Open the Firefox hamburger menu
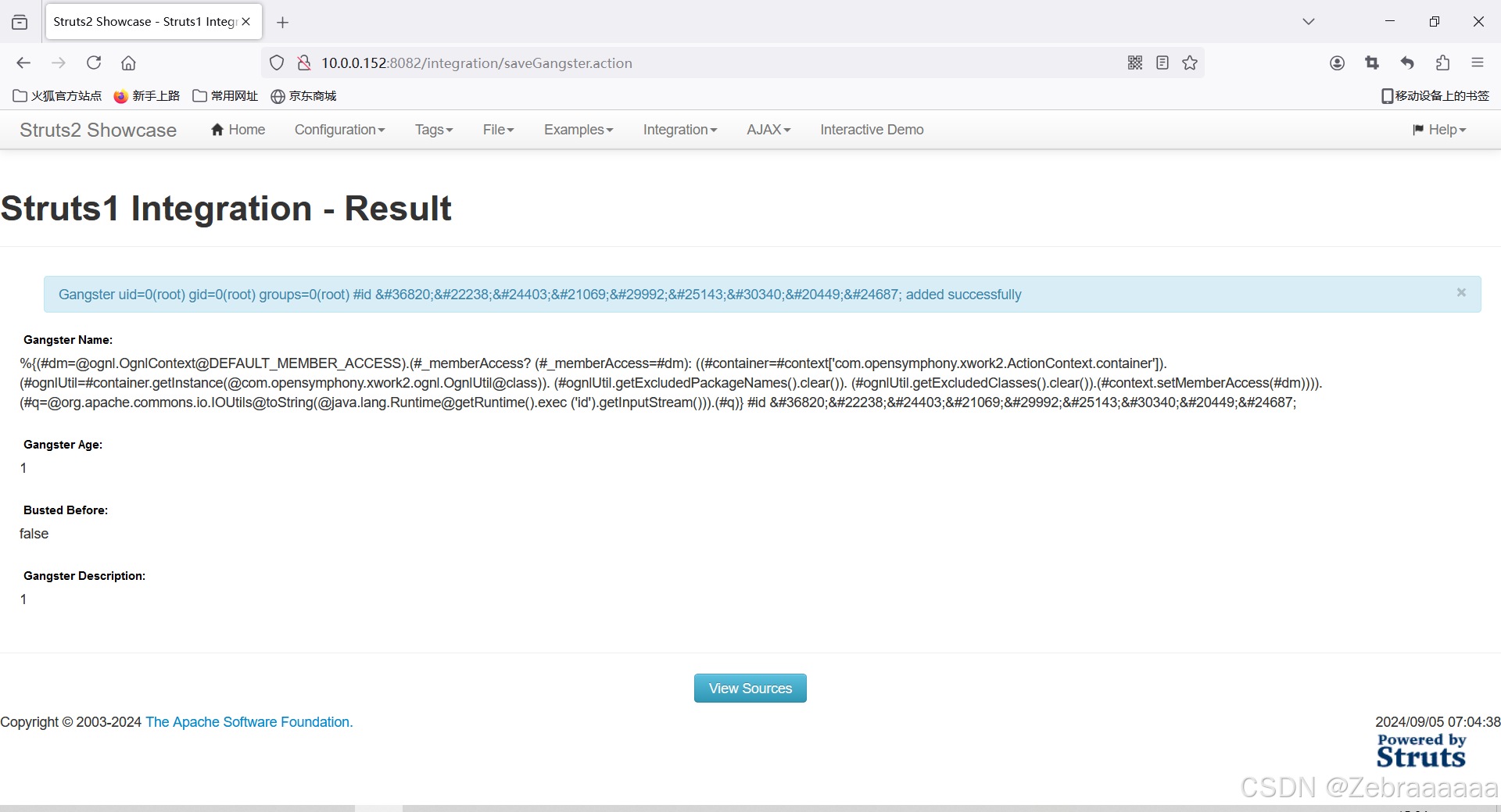Image resolution: width=1501 pixels, height=812 pixels. pos(1478,63)
